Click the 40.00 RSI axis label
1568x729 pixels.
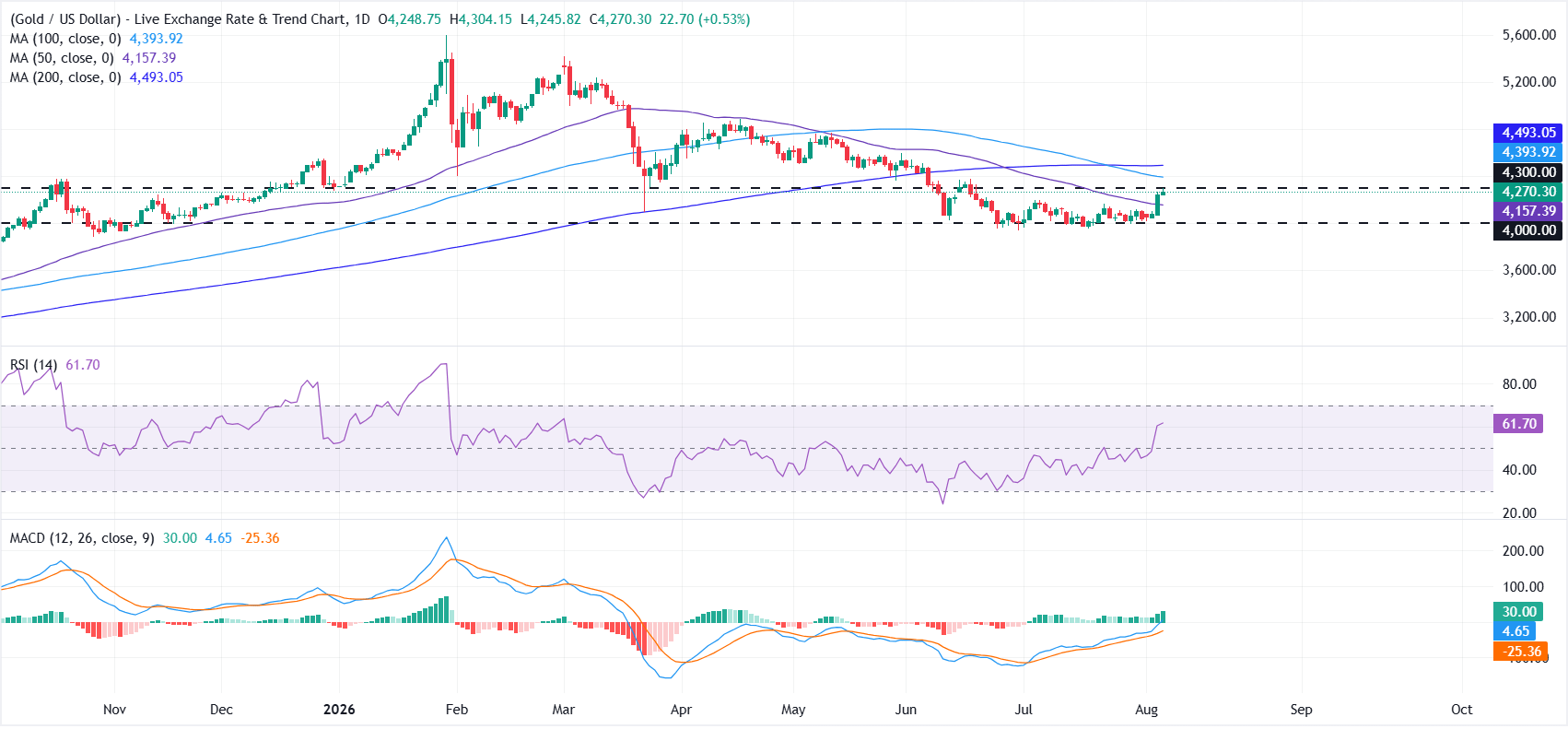[x=1519, y=470]
